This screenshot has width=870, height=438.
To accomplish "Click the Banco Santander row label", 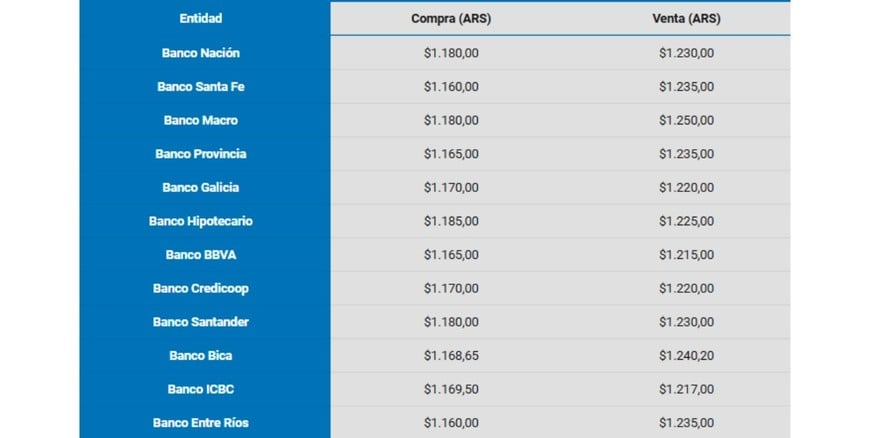I will coord(201,322).
